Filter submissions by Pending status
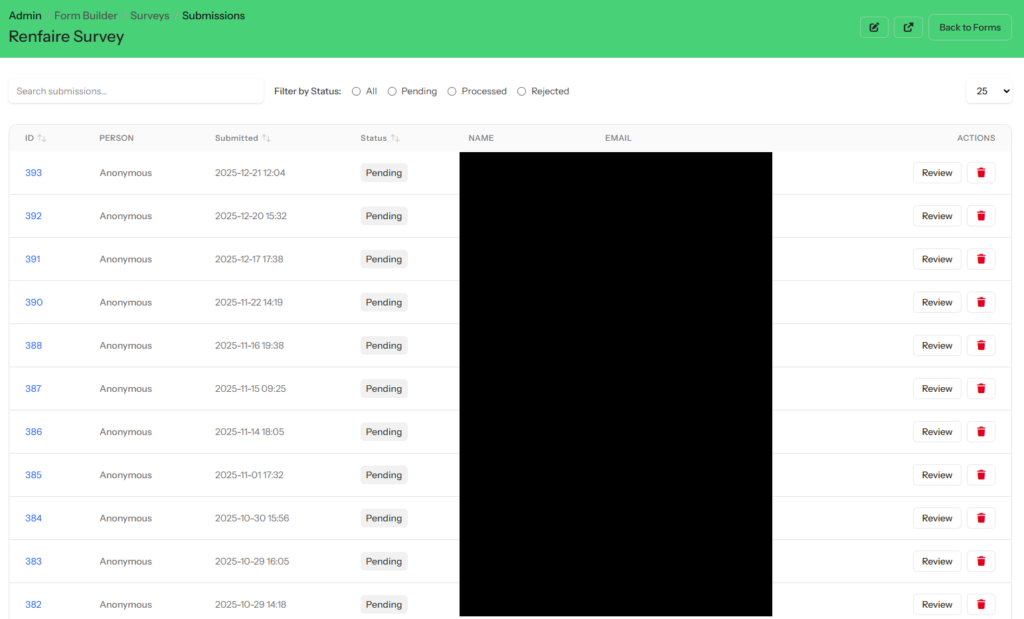 [x=393, y=91]
